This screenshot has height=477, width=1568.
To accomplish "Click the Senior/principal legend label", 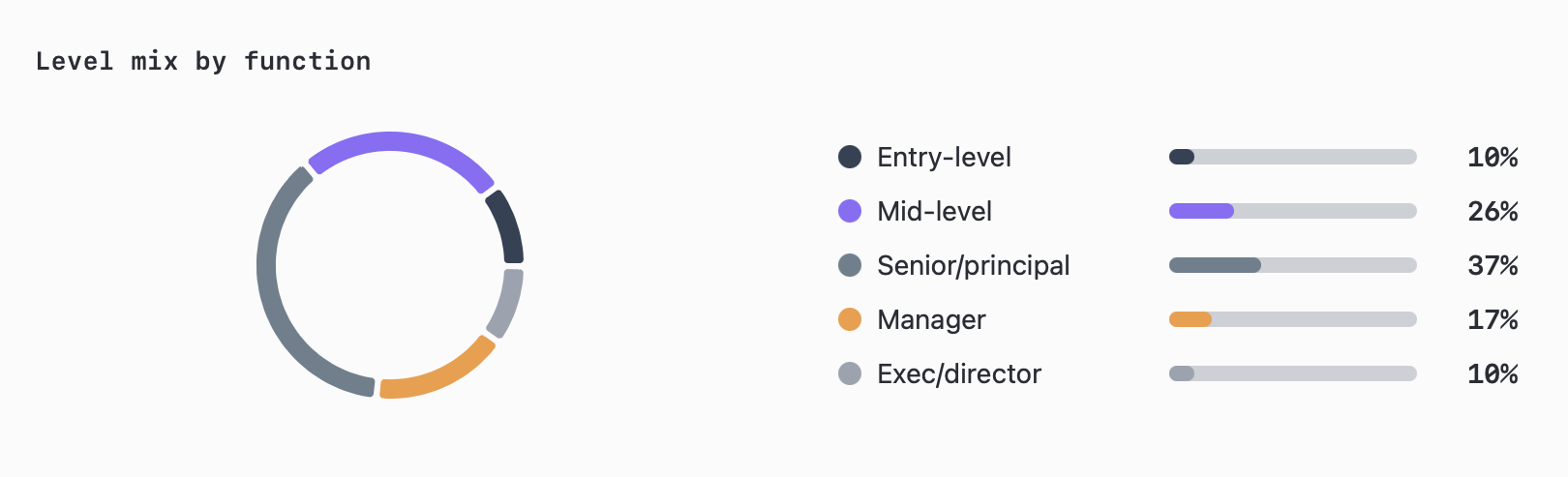I will 973,265.
